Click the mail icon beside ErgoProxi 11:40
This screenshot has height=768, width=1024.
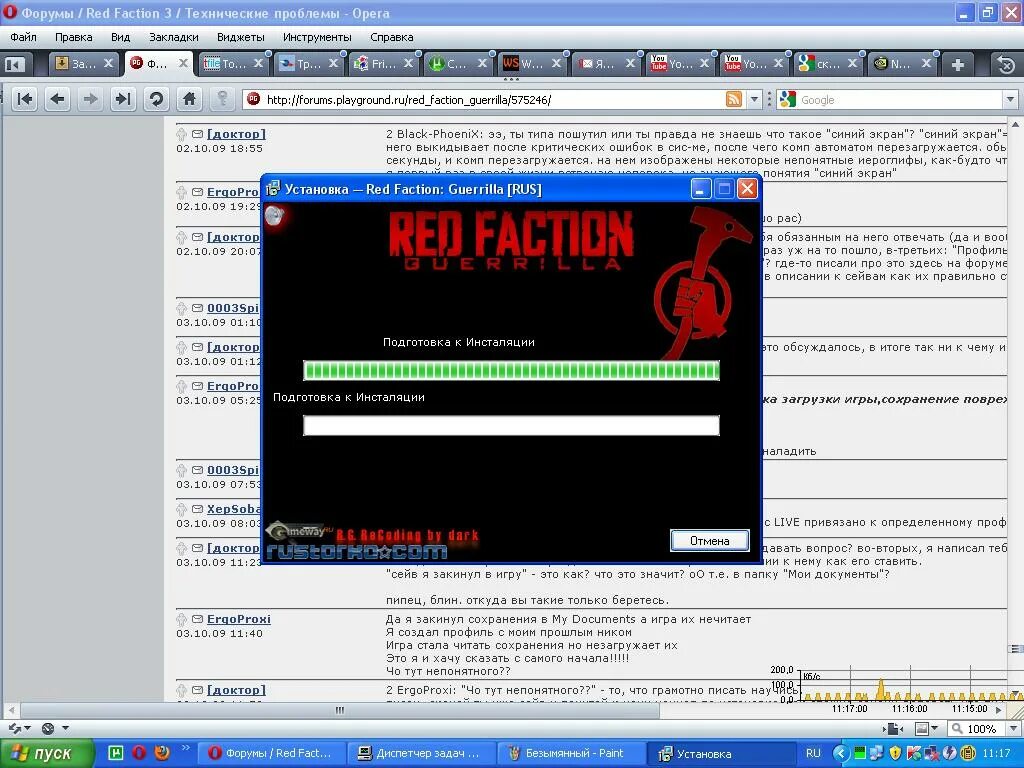point(197,619)
